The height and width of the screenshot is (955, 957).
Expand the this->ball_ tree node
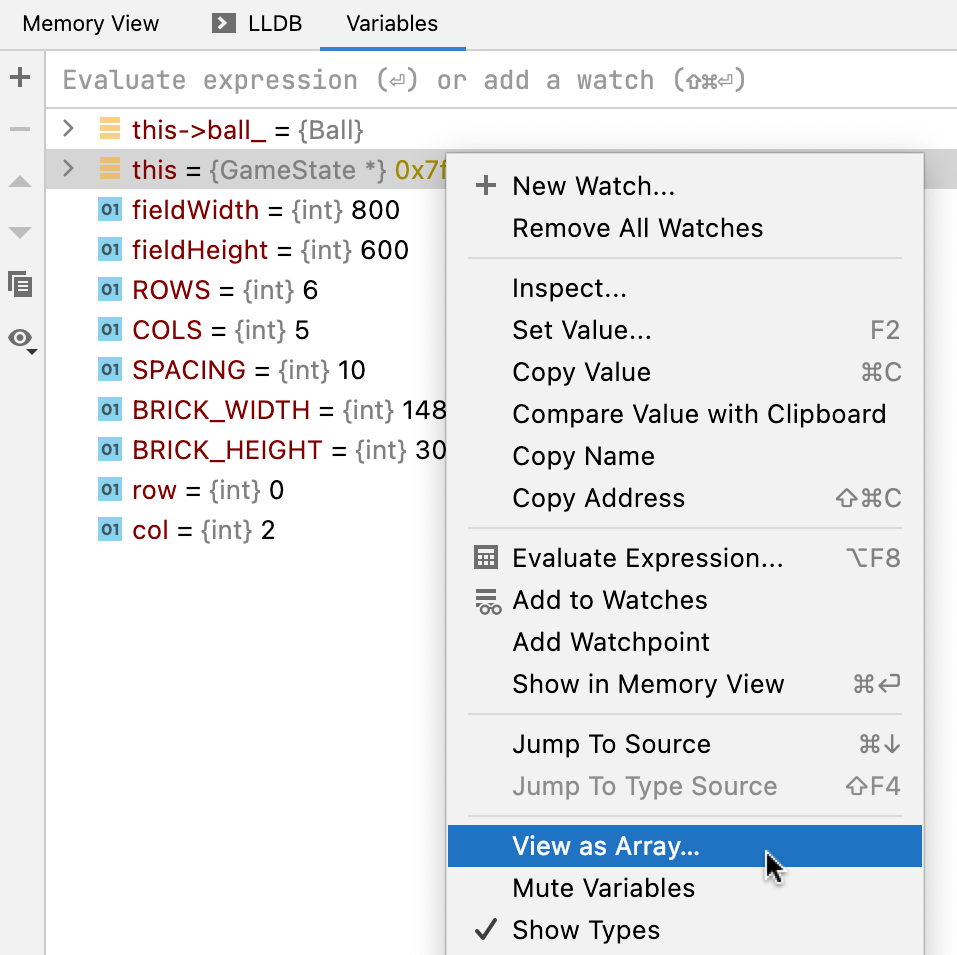tap(67, 129)
